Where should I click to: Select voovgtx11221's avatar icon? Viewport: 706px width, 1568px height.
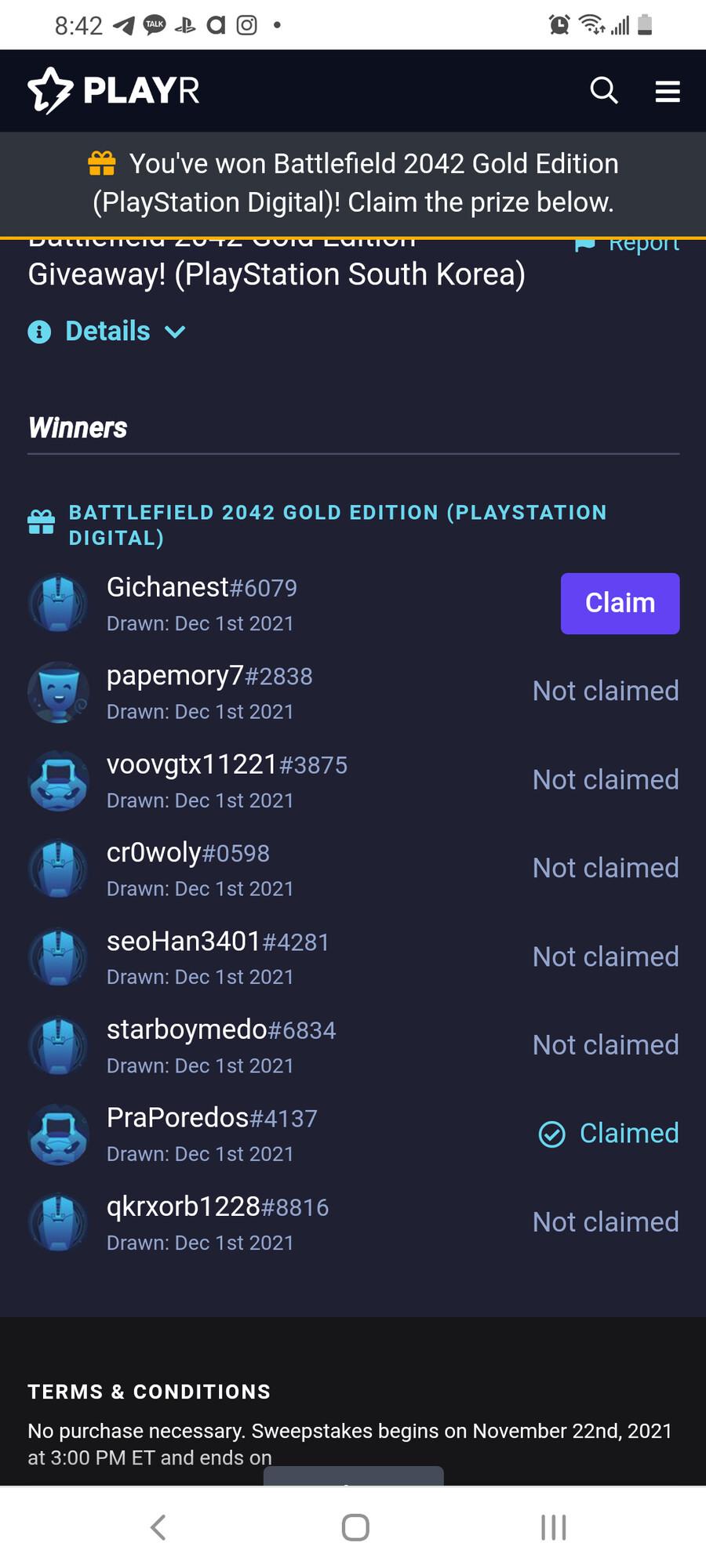tap(58, 781)
